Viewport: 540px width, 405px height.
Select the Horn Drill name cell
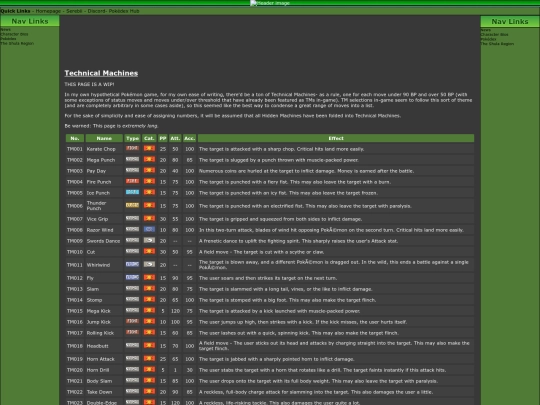(x=104, y=370)
